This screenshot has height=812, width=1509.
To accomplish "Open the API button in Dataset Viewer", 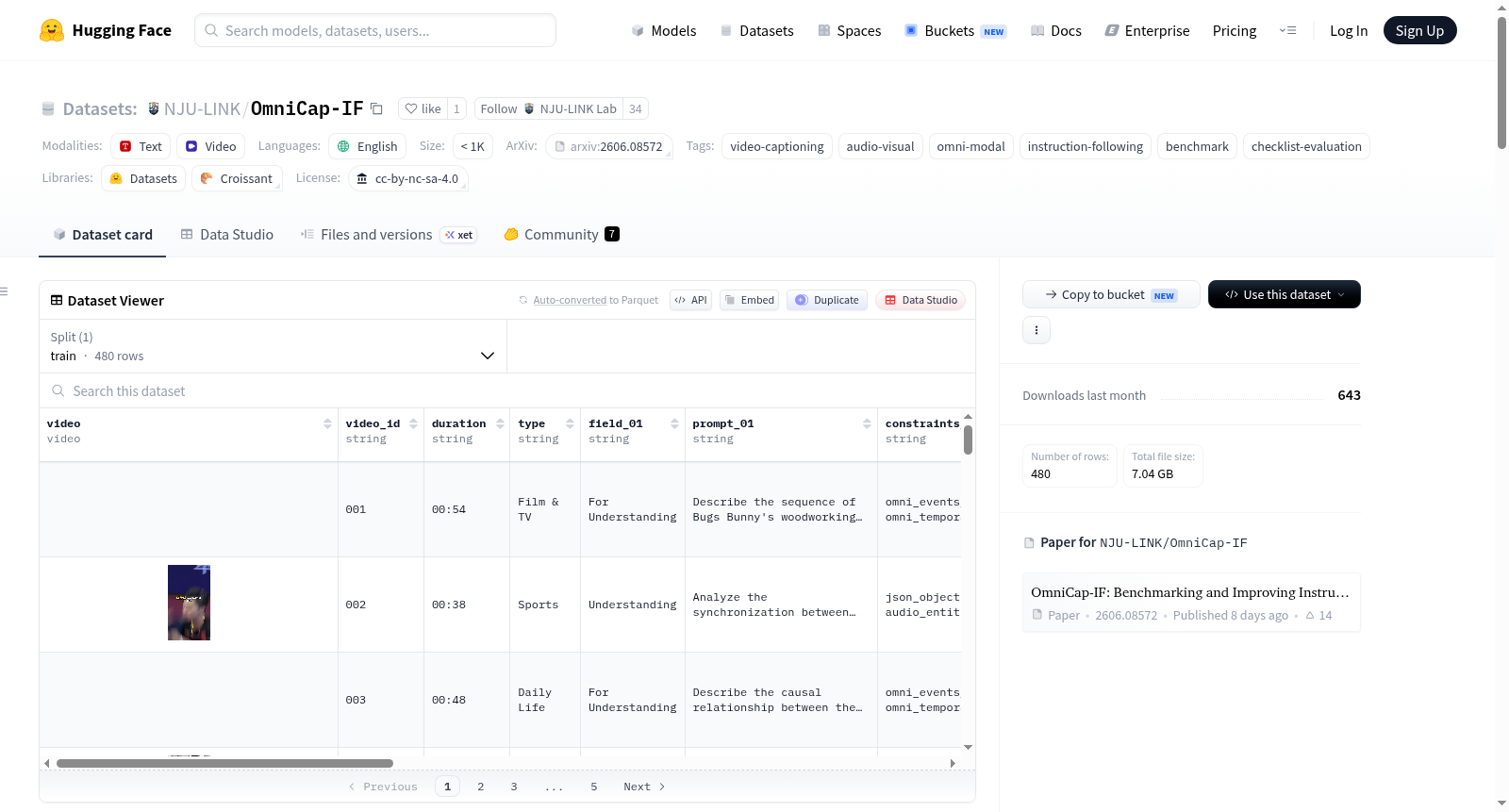I will (690, 300).
